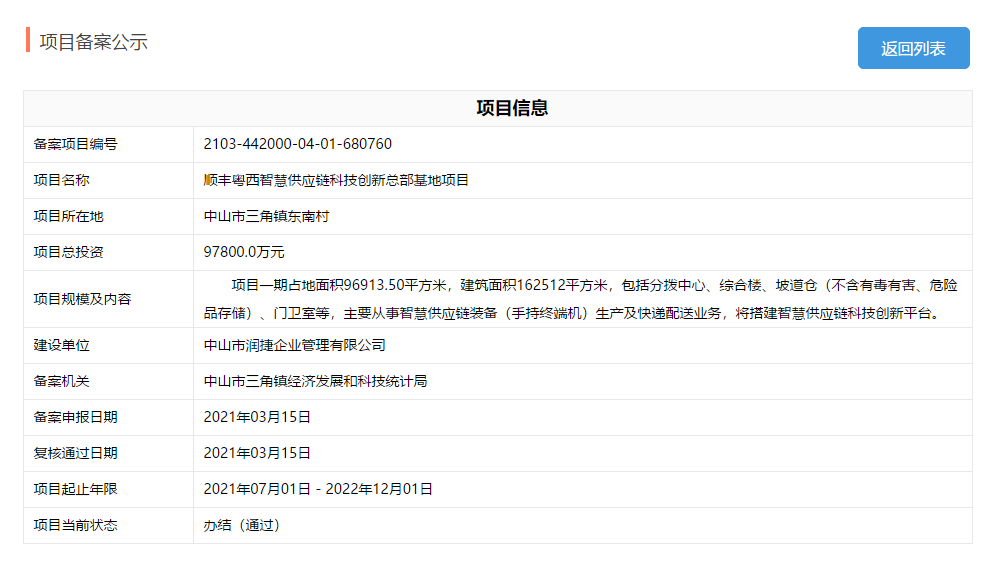The width and height of the screenshot is (994, 563).
Task: Click the 项目总投资 label cell
Action: (108, 252)
